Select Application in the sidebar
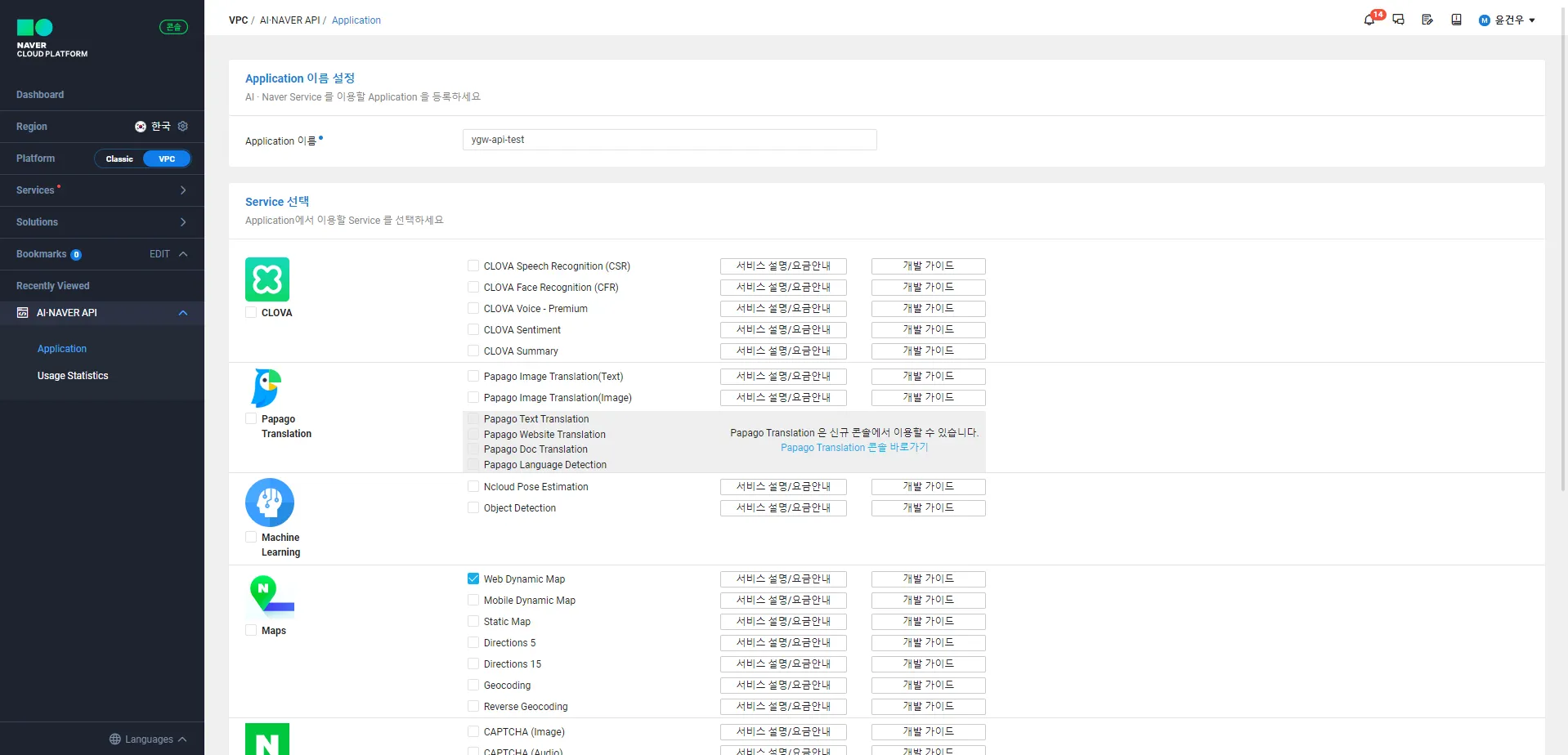 (62, 349)
